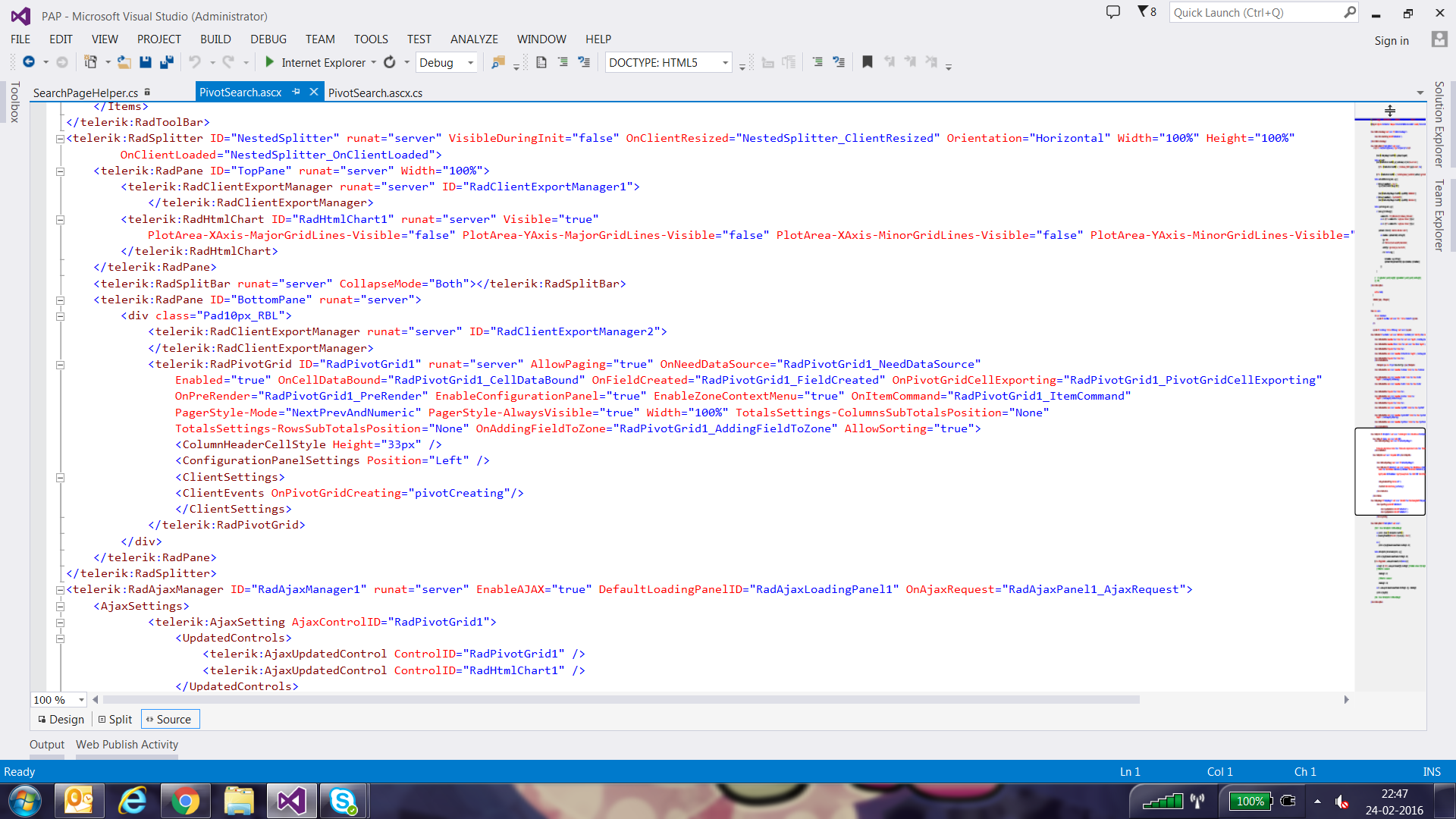Switch to PivotSearch.ascx.cs tab
Image resolution: width=1456 pixels, height=819 pixels.
[375, 93]
